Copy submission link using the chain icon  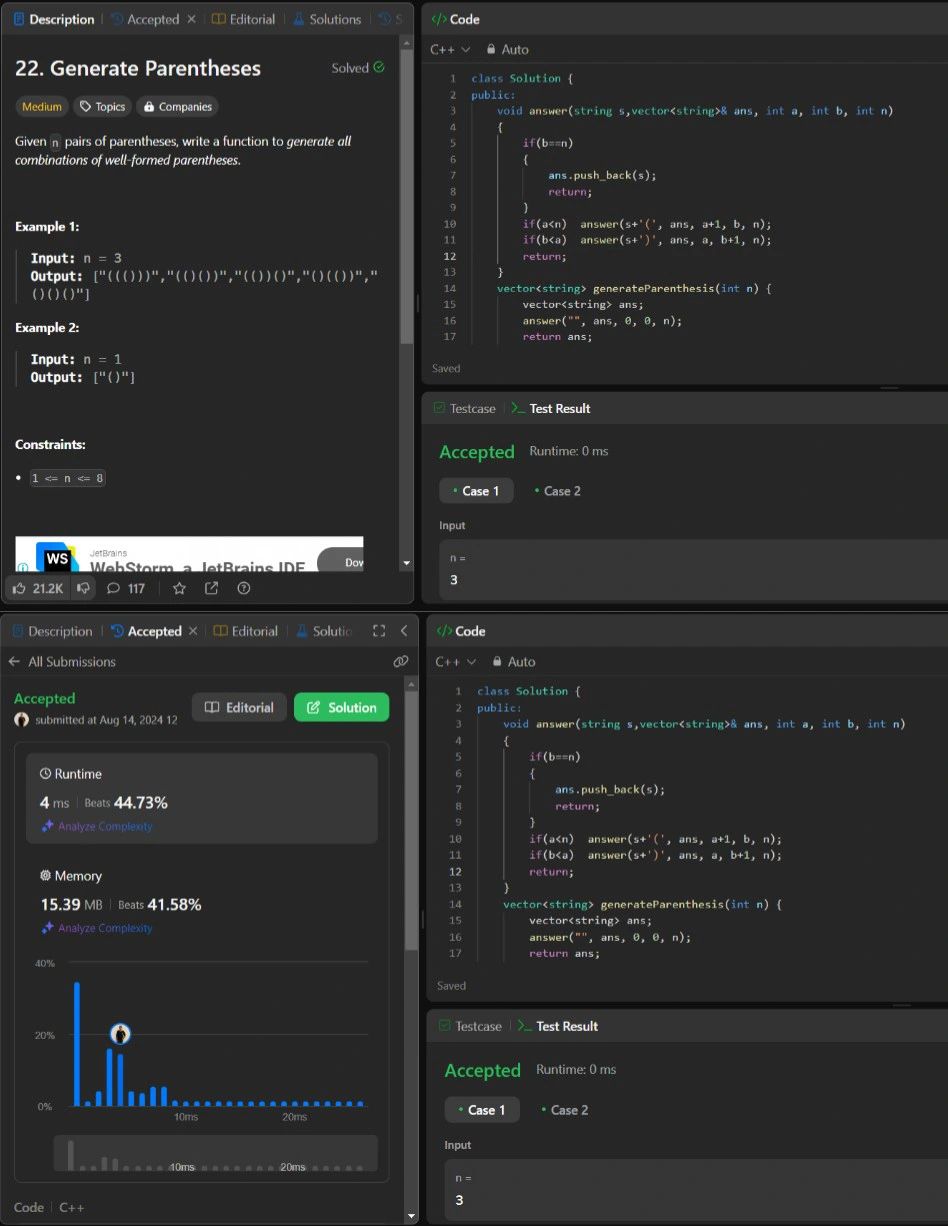coord(400,661)
